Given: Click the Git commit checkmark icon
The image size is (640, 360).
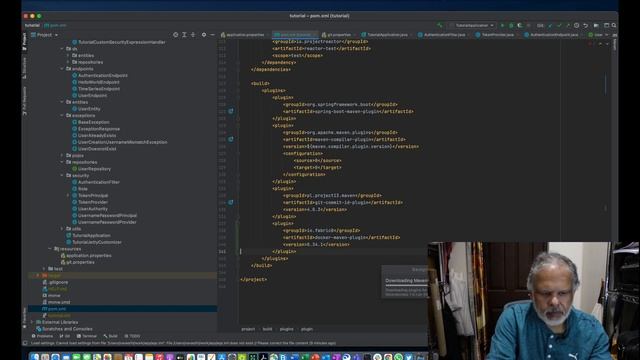Looking at the screenshot, I should (x=559, y=25).
